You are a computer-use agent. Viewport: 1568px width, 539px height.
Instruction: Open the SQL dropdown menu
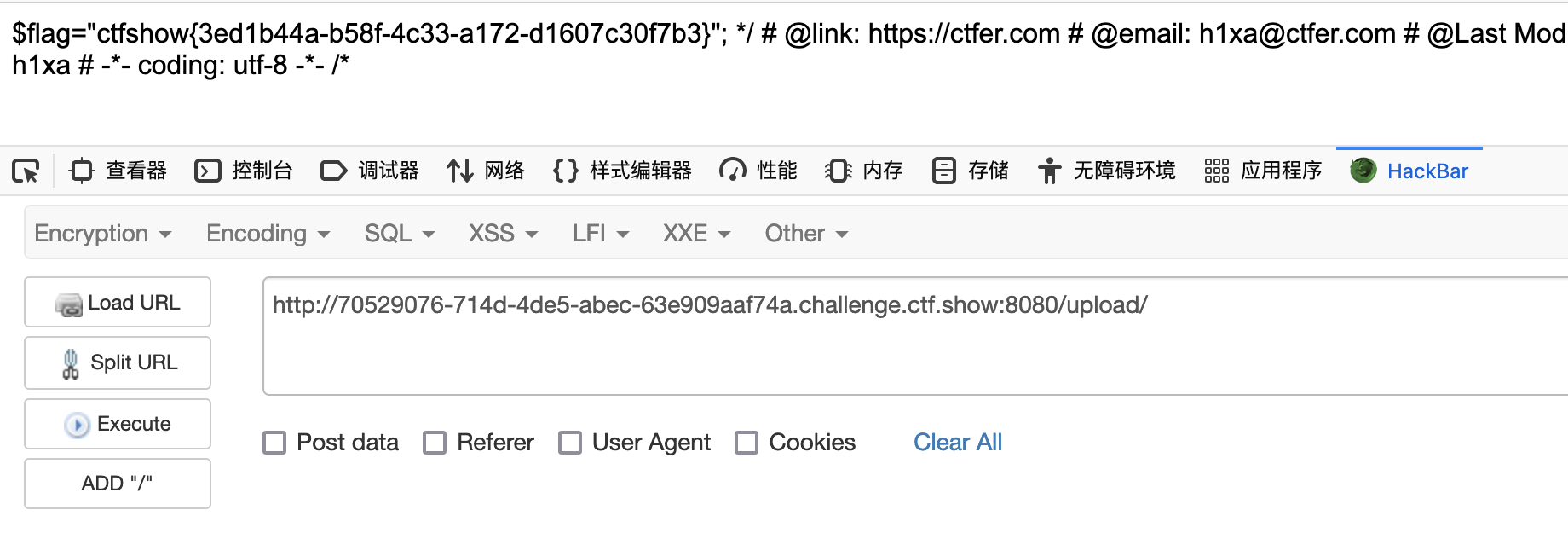pos(399,234)
